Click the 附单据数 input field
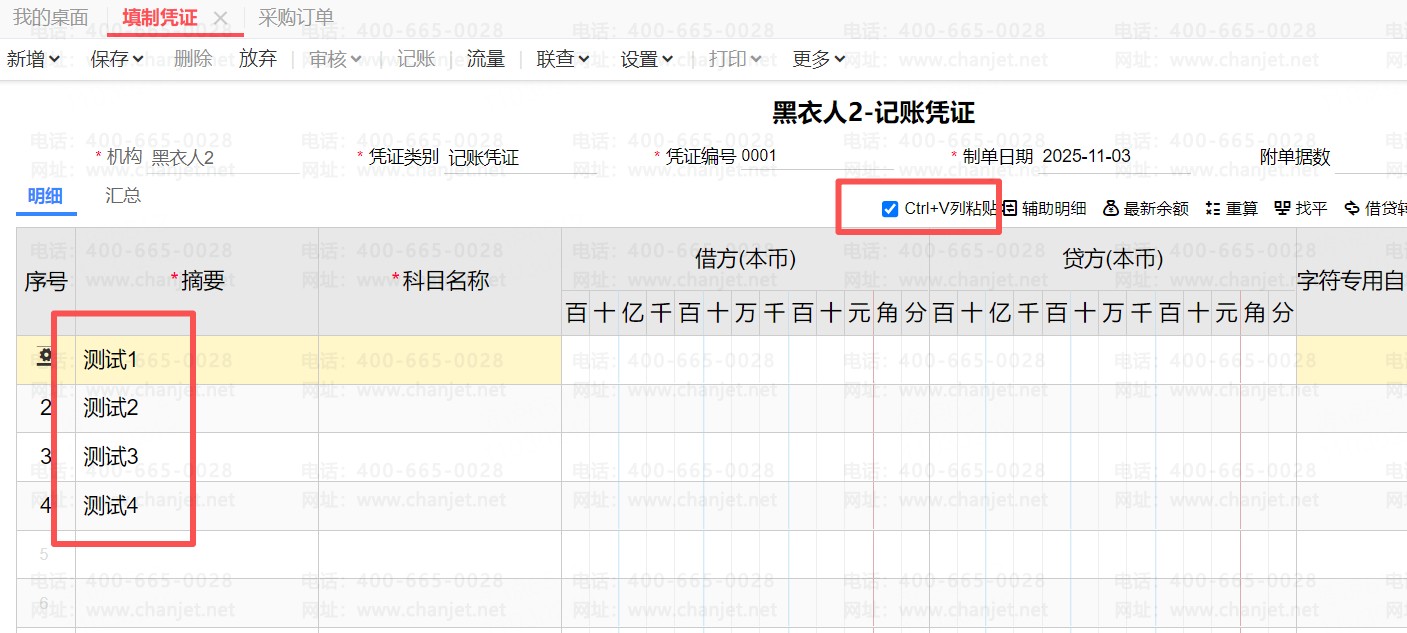Screen dimensions: 1407x633 coord(1370,158)
